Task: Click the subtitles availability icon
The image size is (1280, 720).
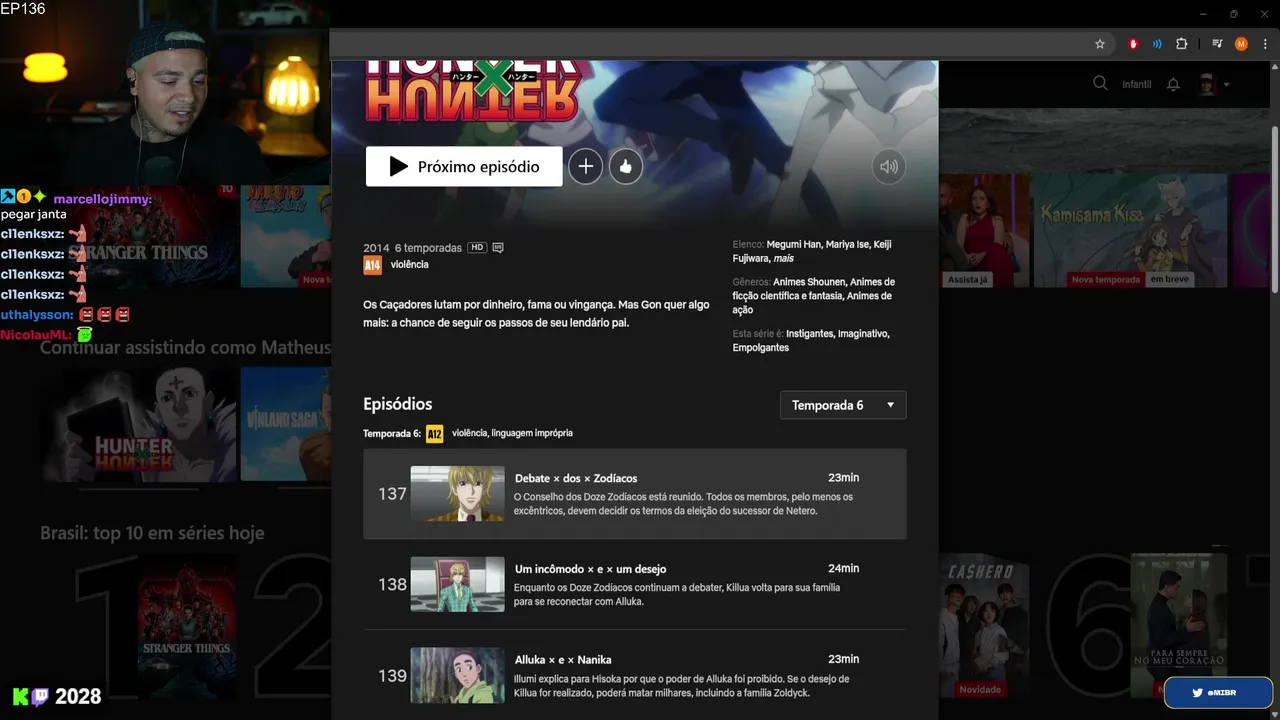Action: click(499, 247)
